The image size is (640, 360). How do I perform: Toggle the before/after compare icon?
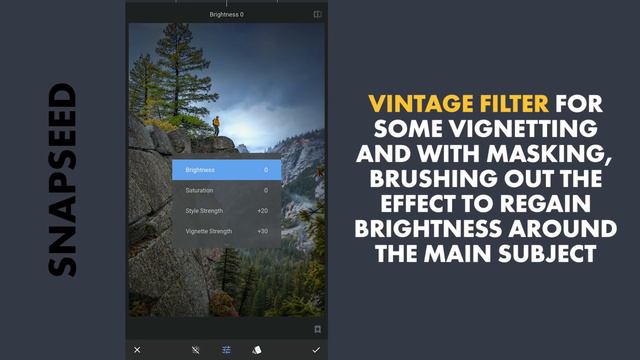click(317, 14)
